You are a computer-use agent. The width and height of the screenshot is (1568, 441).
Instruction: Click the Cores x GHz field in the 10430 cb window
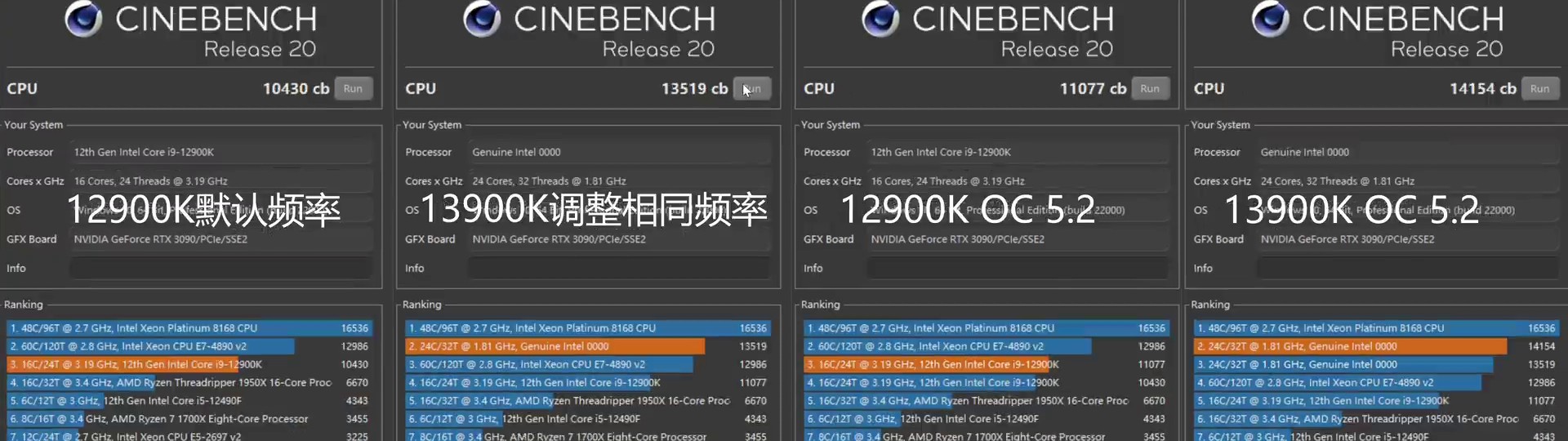221,181
